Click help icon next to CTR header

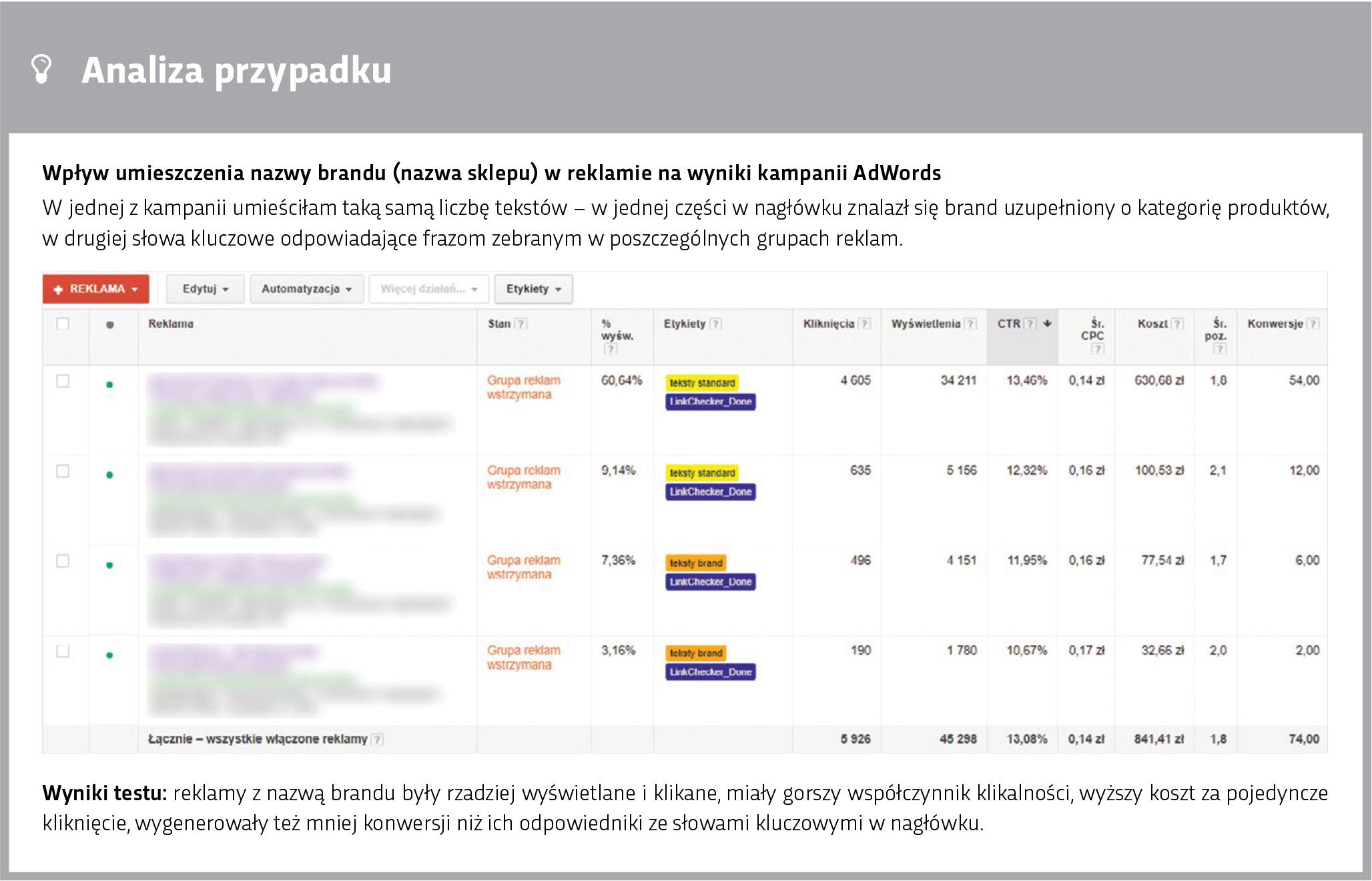coord(1030,324)
